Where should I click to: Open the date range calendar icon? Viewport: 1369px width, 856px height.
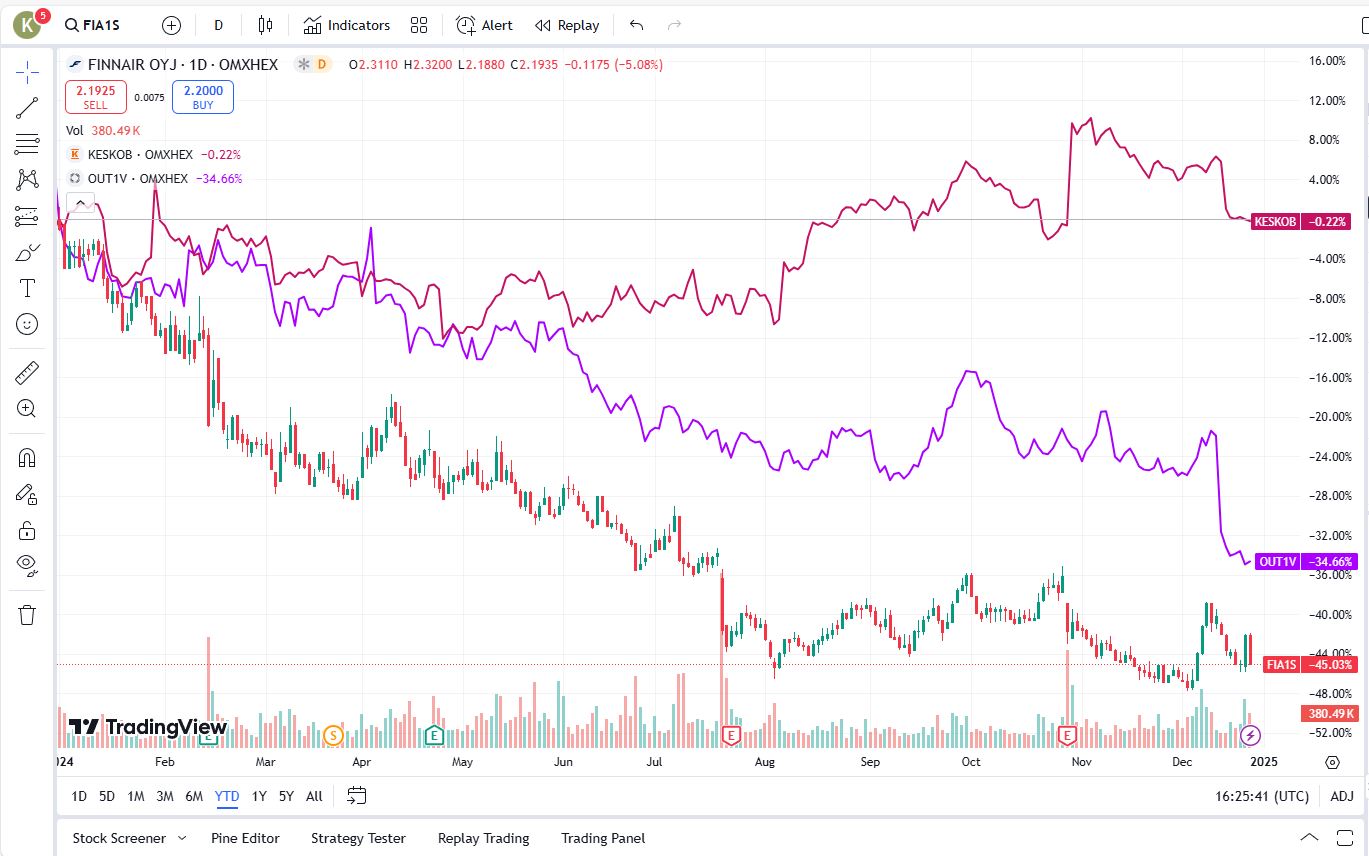(357, 796)
